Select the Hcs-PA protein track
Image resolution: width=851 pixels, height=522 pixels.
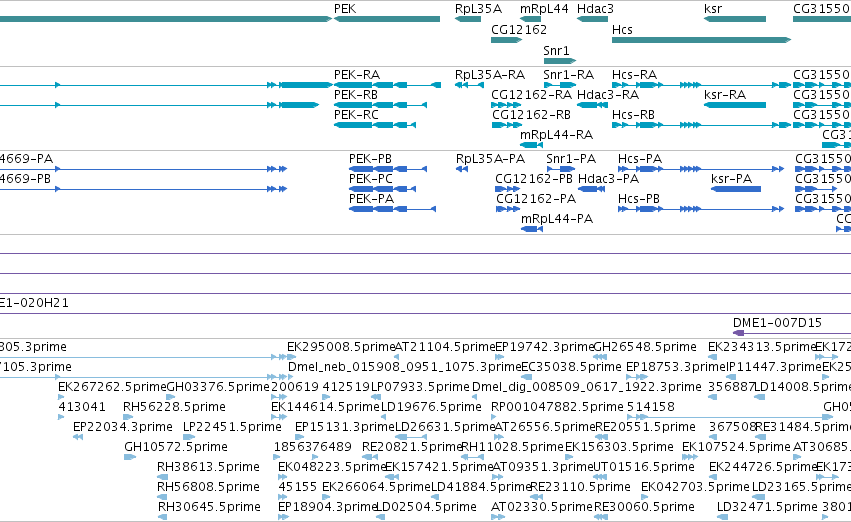click(701, 169)
